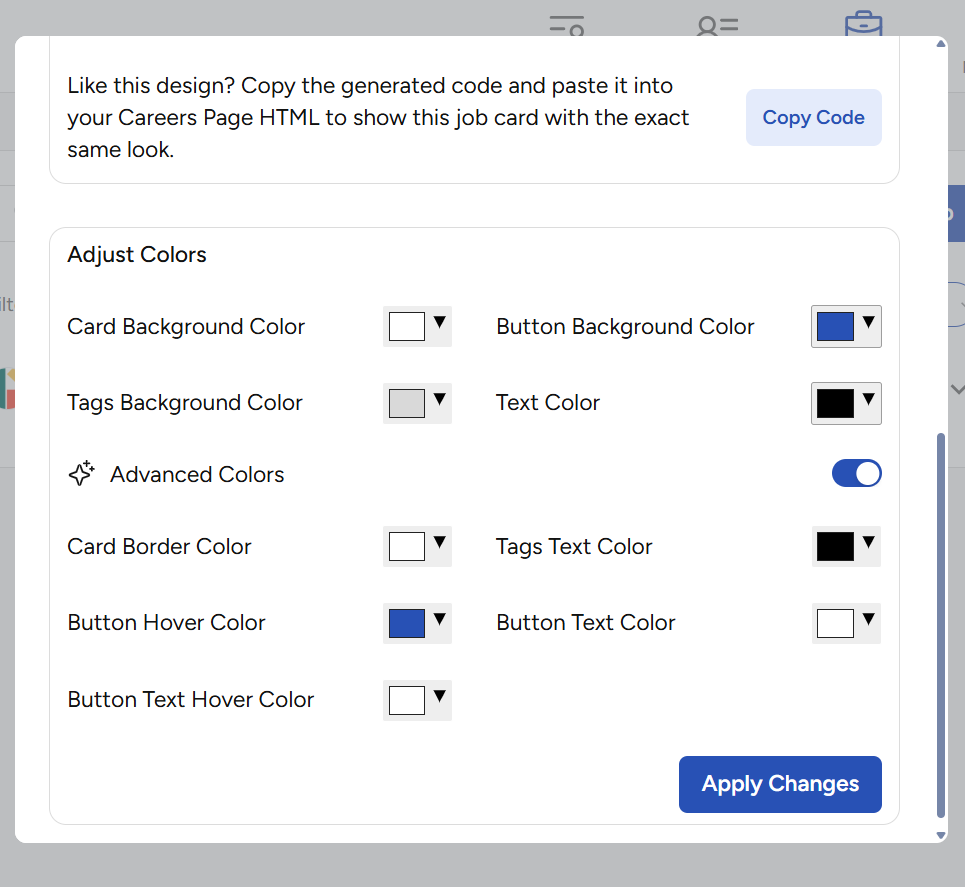
Task: Select the white Card Border Color swatch
Action: coord(407,547)
